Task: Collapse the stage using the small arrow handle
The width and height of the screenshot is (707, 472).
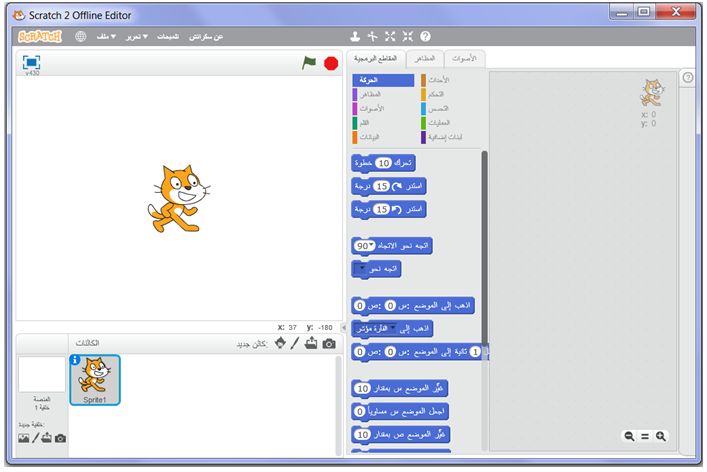Action: pos(344,328)
